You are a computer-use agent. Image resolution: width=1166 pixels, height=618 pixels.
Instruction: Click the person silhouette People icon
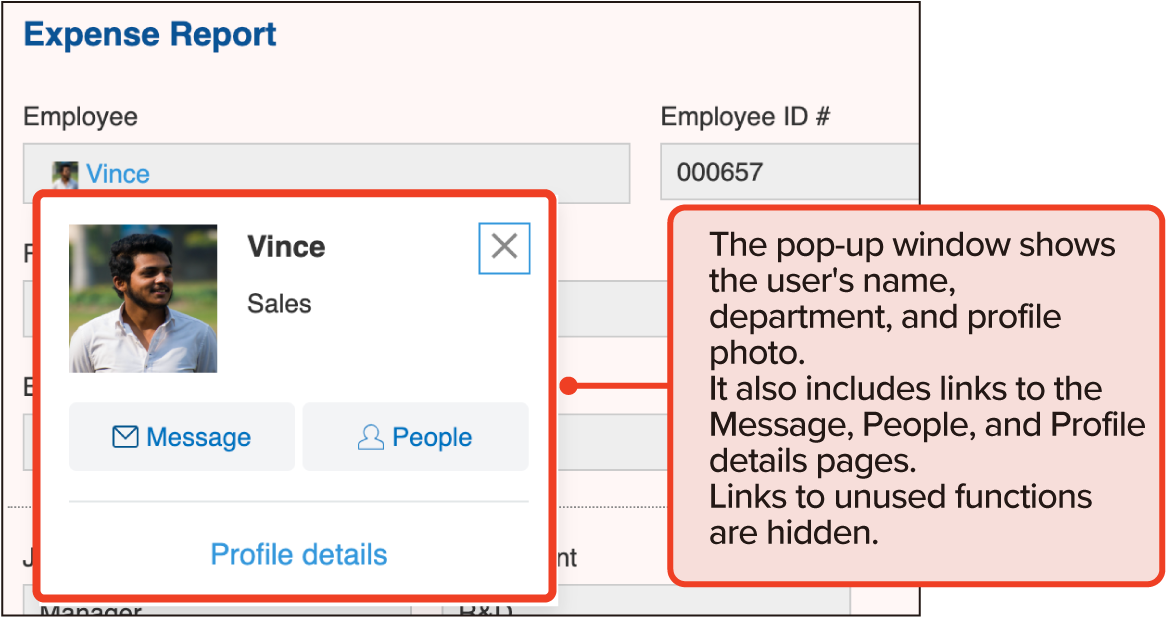click(370, 437)
